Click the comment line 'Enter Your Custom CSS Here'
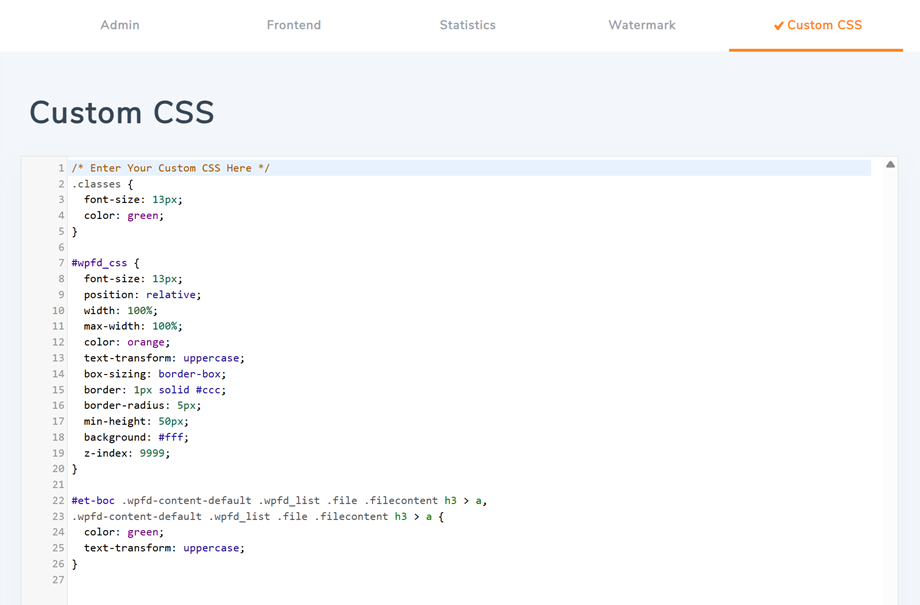 coord(171,168)
